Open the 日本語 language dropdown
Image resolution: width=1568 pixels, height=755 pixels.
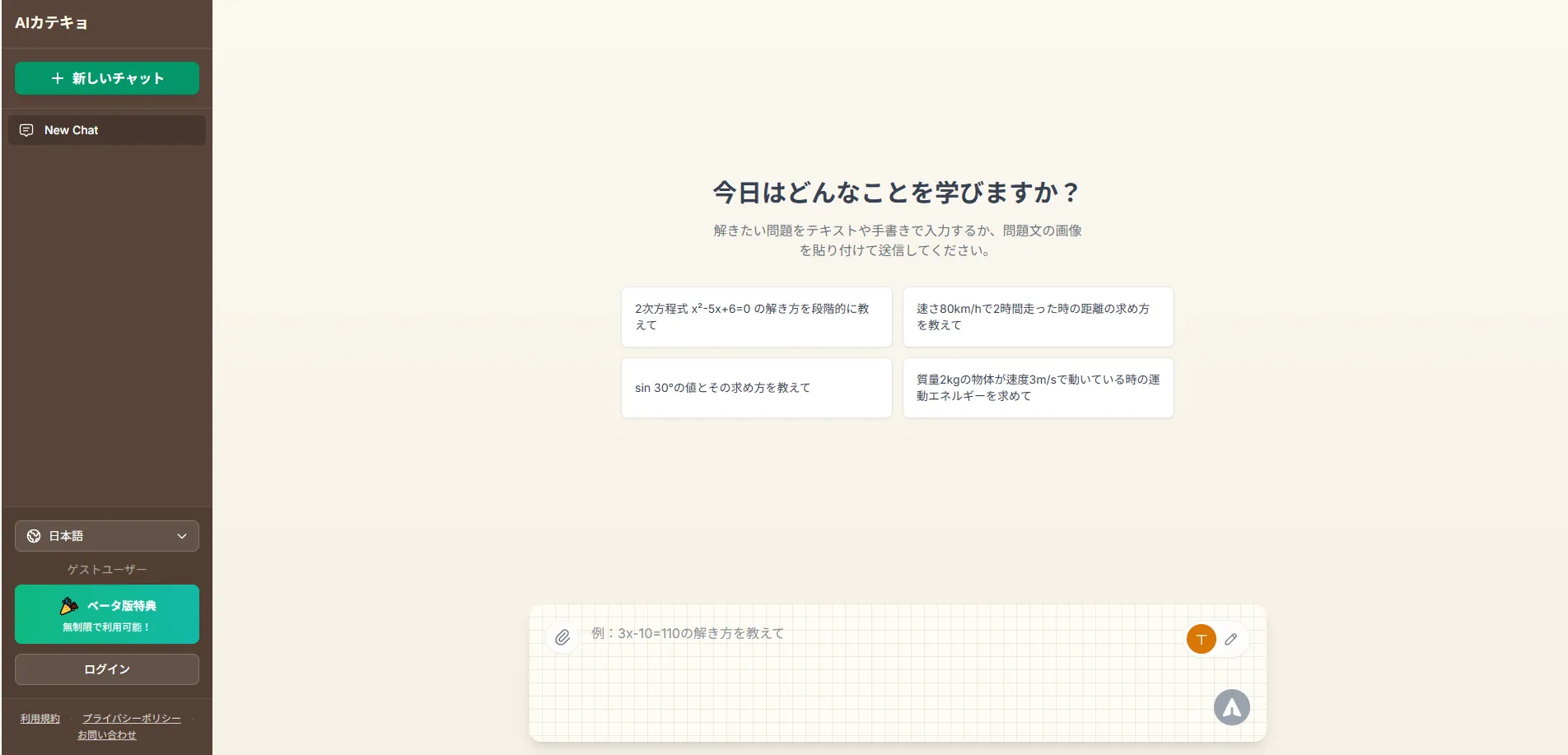click(107, 536)
